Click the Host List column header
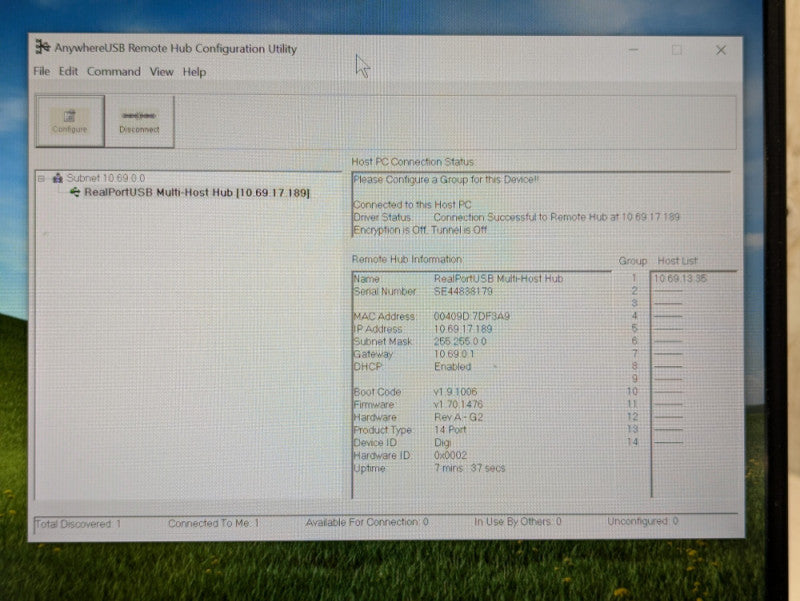The height and width of the screenshot is (601, 800). pos(677,261)
